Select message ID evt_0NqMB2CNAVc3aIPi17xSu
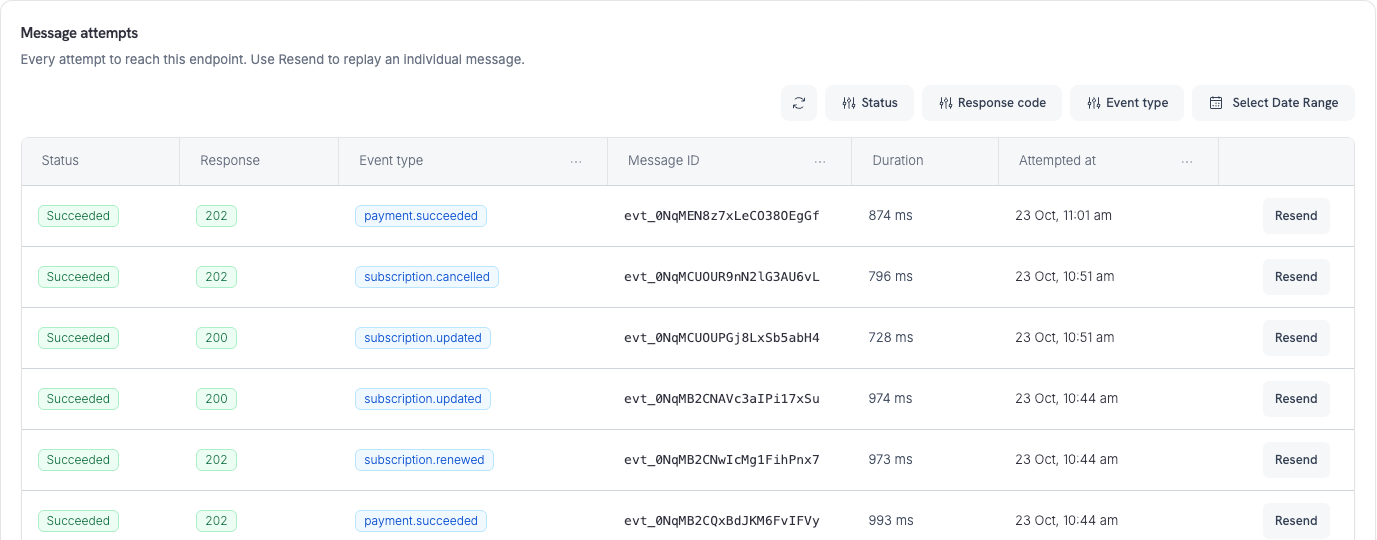This screenshot has height=540, width=1377. point(722,399)
